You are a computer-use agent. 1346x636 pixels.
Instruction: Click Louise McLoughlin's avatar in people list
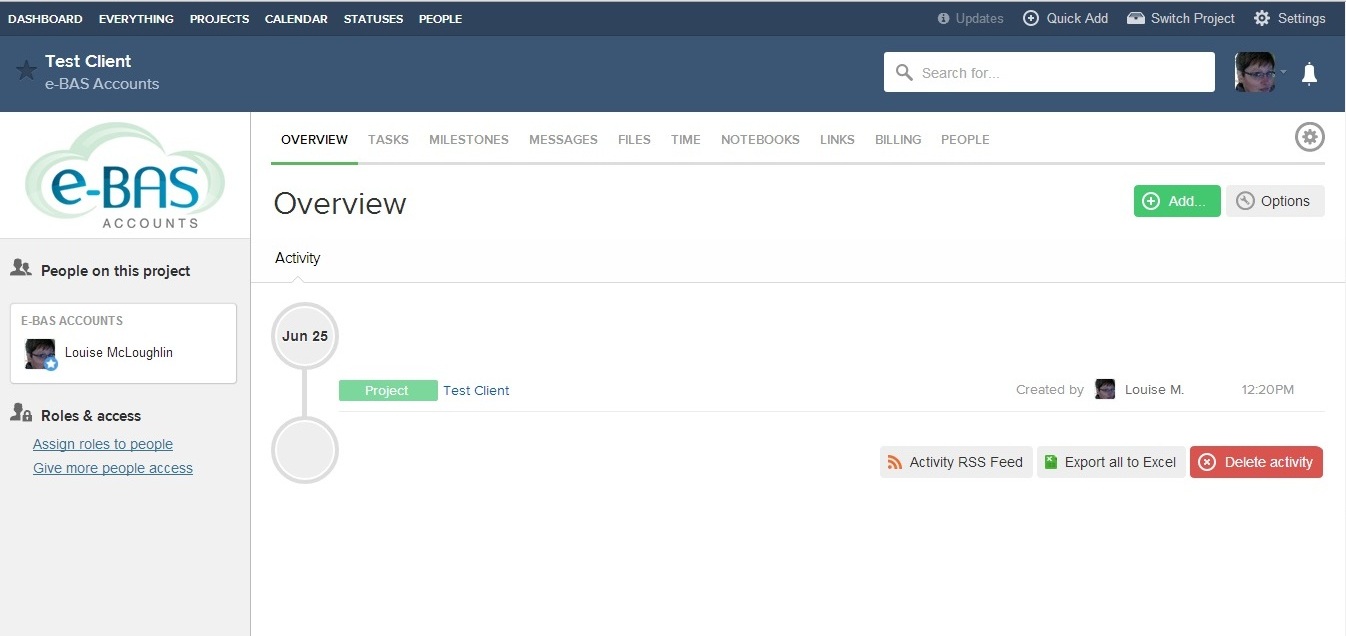tap(40, 353)
